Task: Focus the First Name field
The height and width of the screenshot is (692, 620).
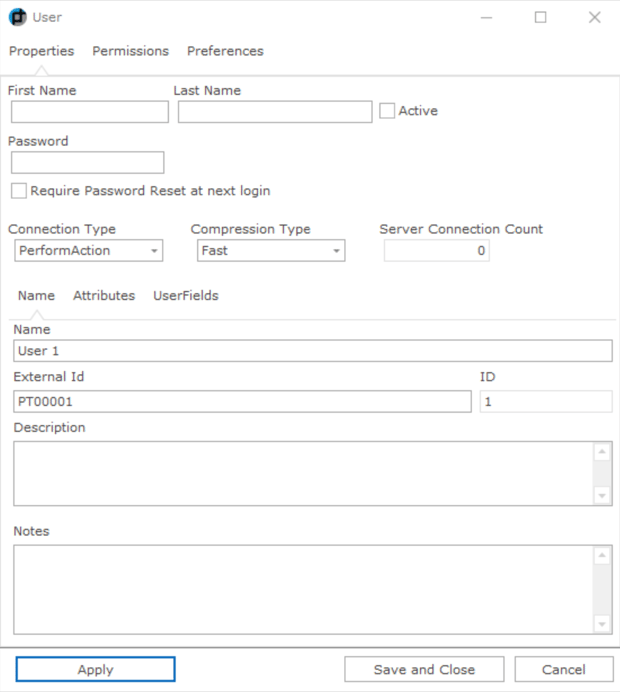Action: click(x=90, y=112)
